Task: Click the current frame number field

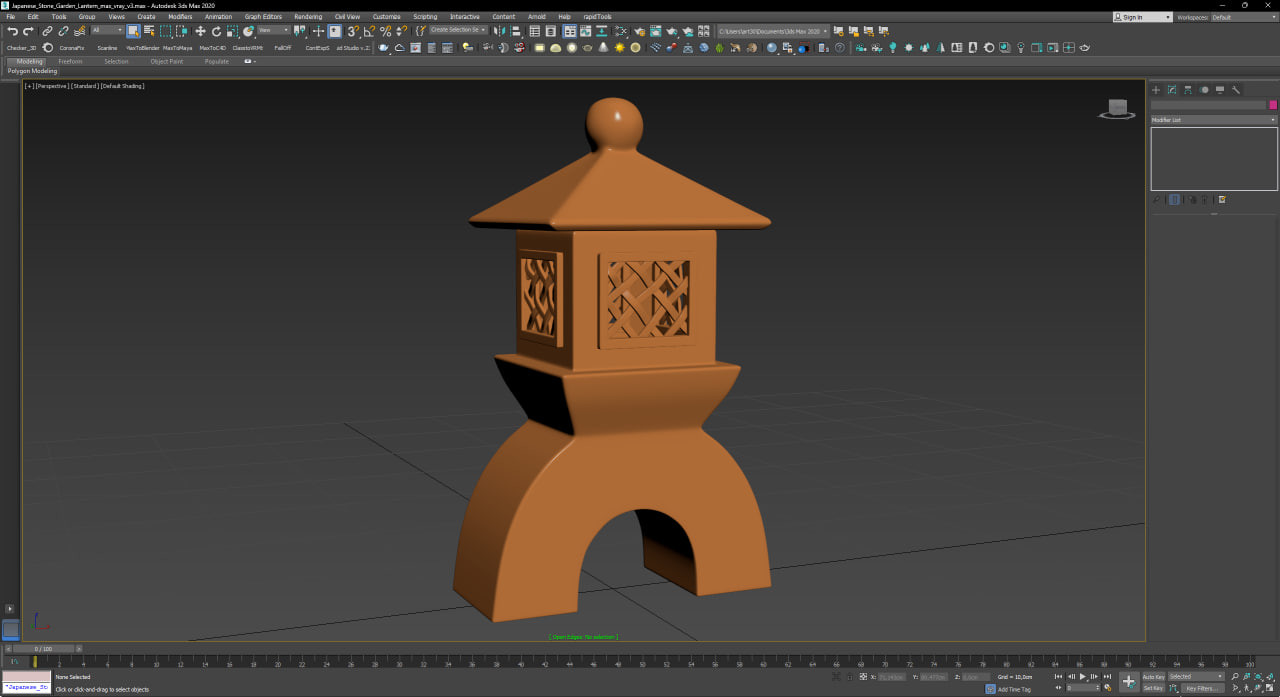Action: [x=1083, y=688]
